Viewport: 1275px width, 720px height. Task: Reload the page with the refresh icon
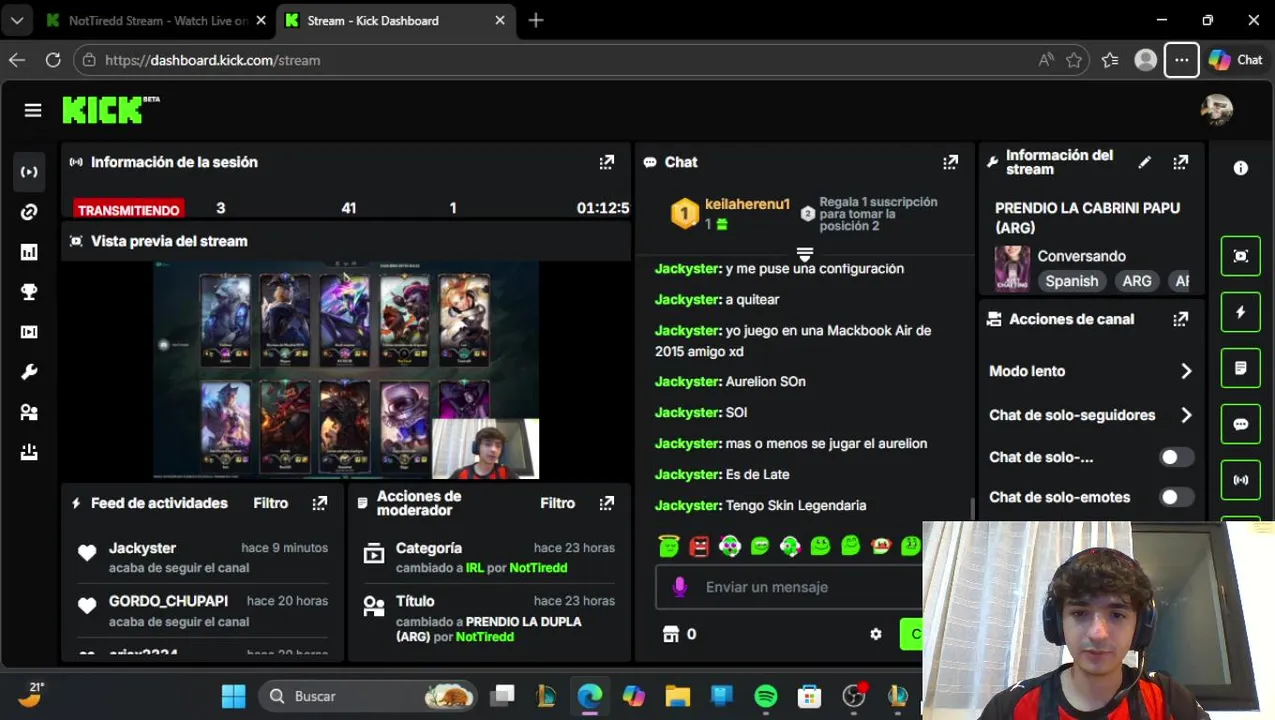pos(53,60)
